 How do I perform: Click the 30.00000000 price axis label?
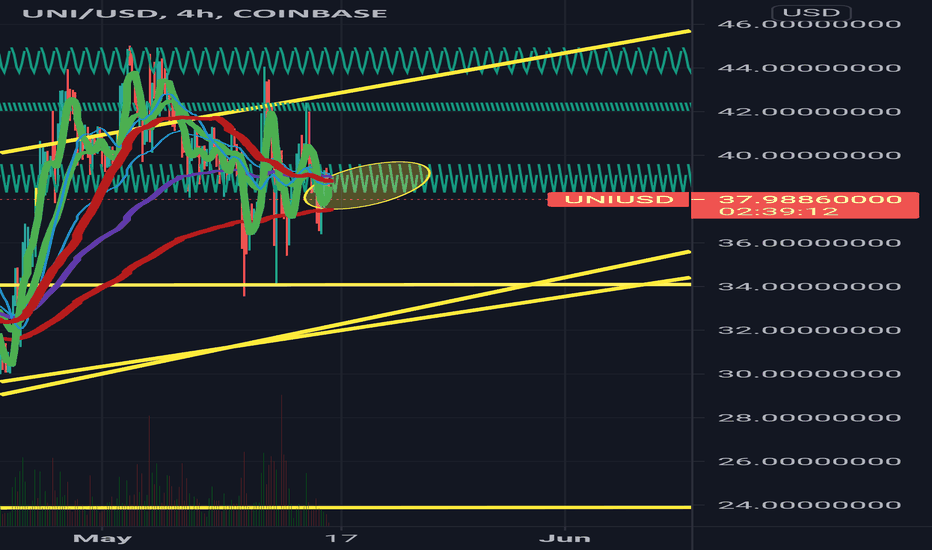[809, 374]
